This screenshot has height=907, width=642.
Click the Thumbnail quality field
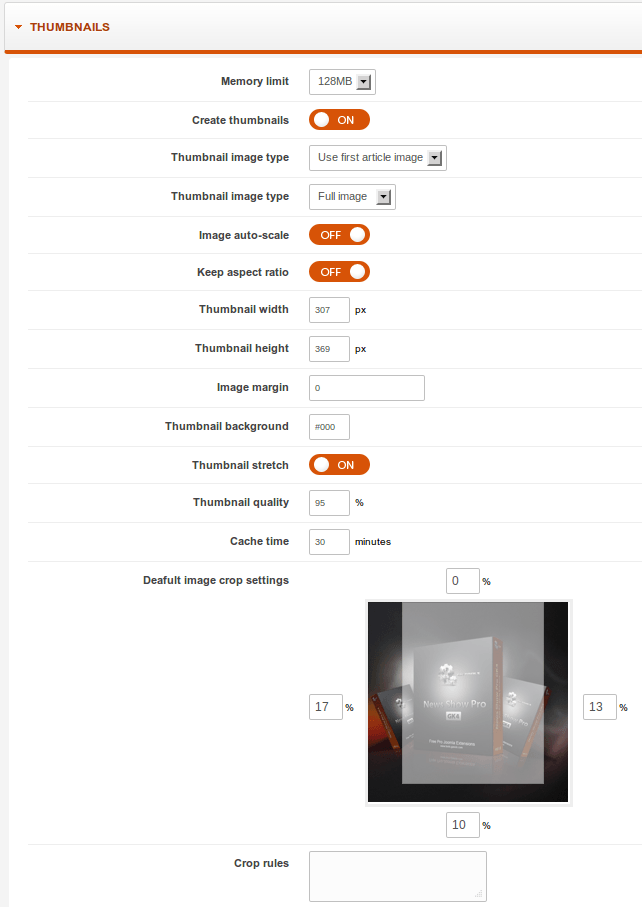(329, 503)
